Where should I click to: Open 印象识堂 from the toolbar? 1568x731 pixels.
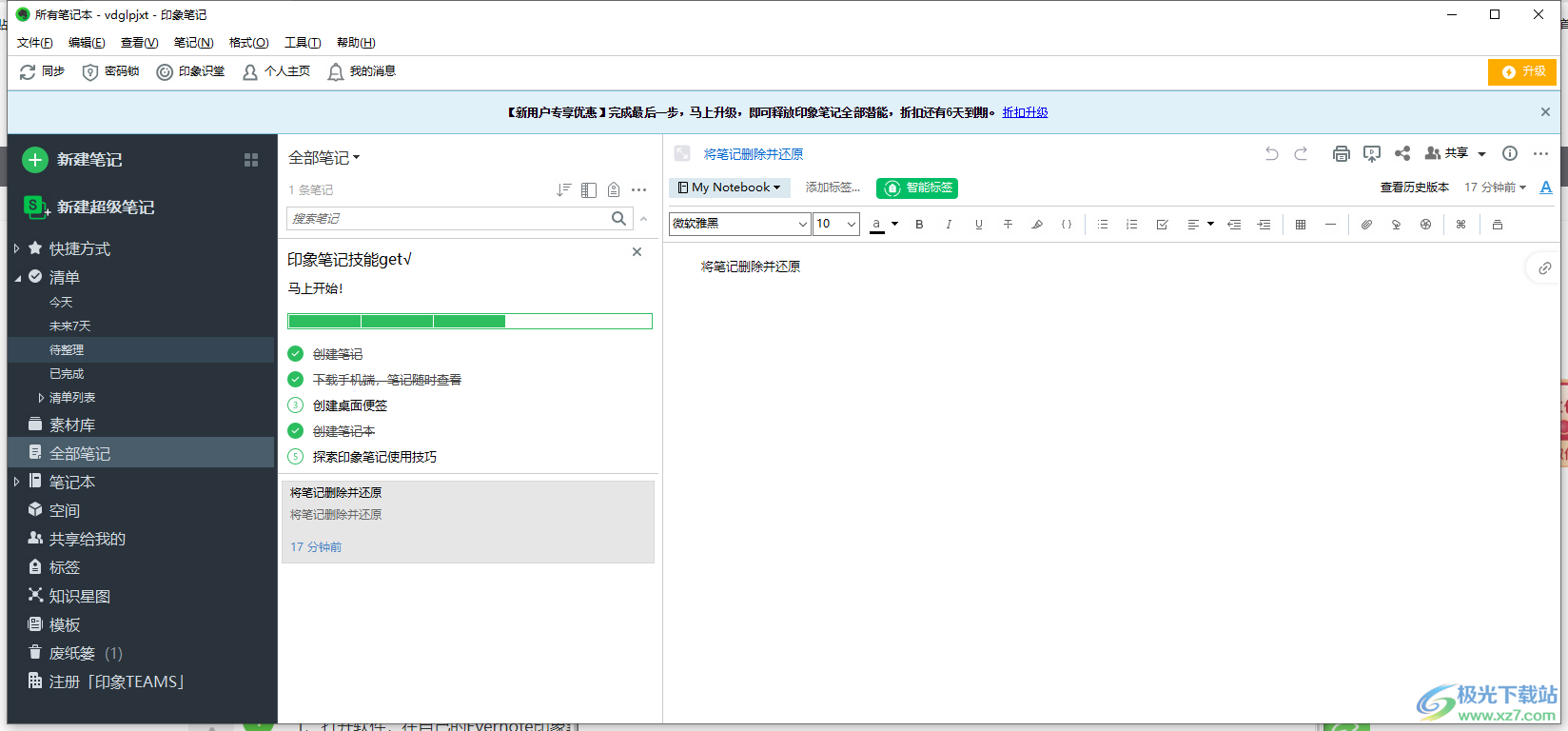(x=190, y=71)
